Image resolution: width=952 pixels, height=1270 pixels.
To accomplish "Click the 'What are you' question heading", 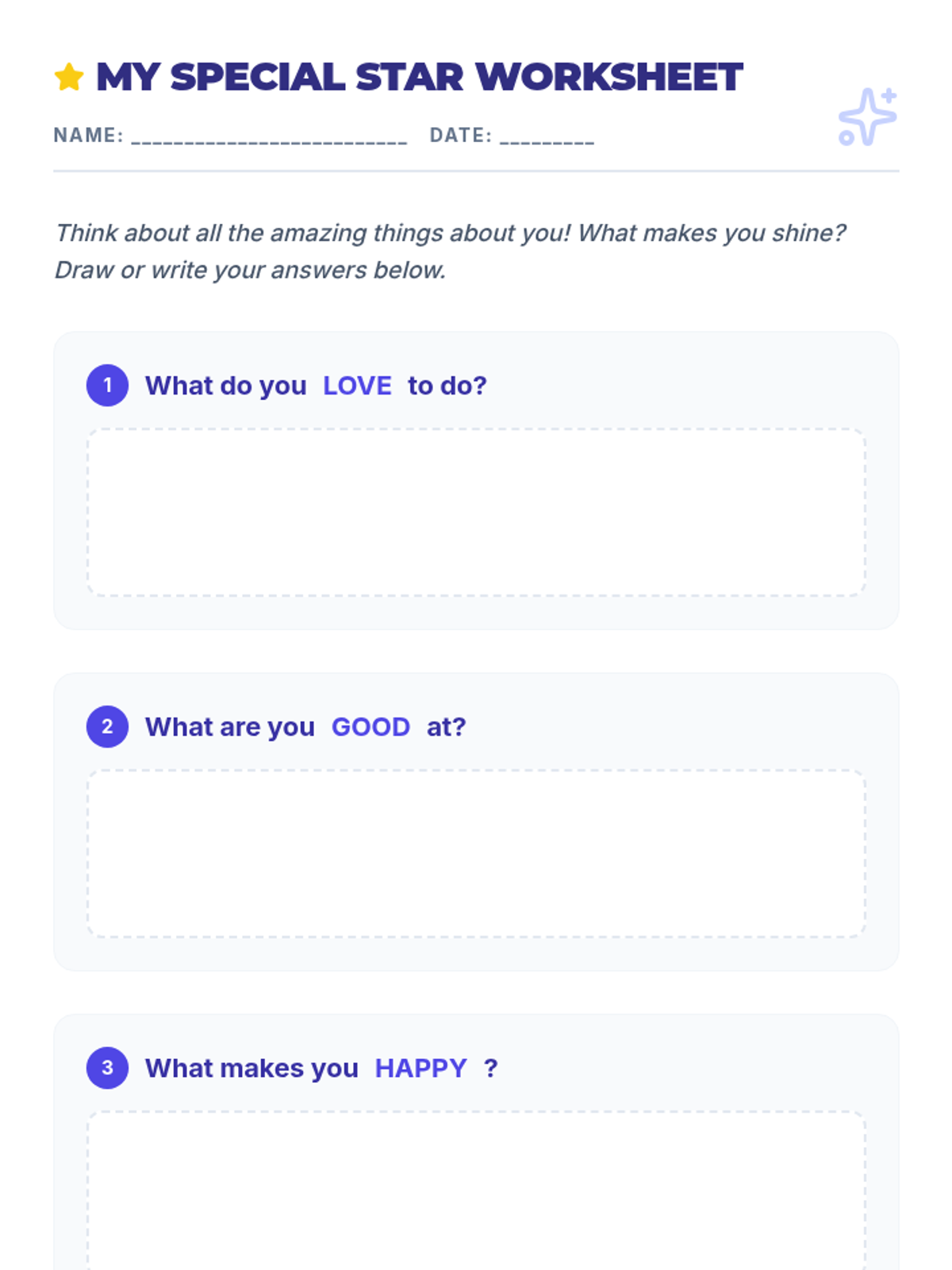I will (x=305, y=727).
